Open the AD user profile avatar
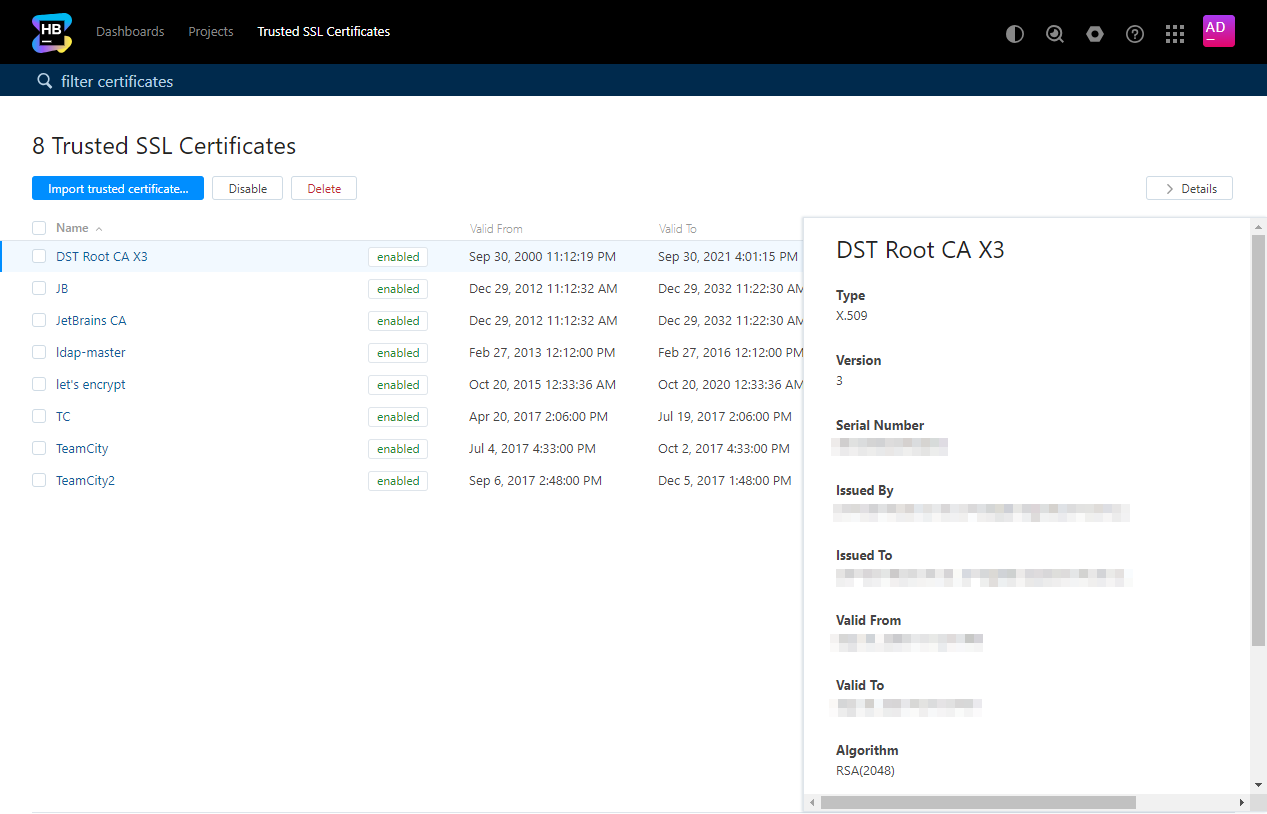This screenshot has width=1267, height=814. pos(1218,31)
